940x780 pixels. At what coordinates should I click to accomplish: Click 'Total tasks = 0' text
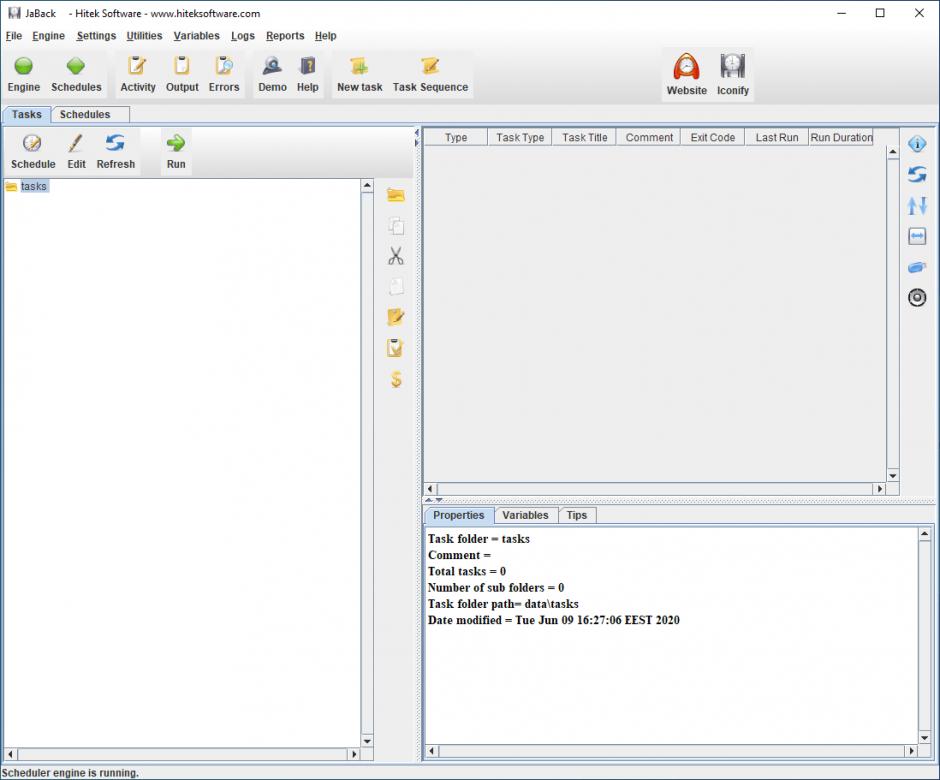[466, 571]
